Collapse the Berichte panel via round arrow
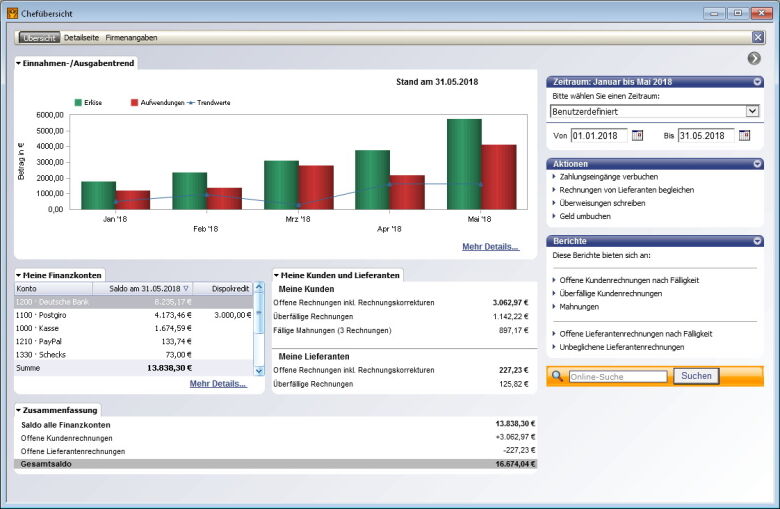 758,241
